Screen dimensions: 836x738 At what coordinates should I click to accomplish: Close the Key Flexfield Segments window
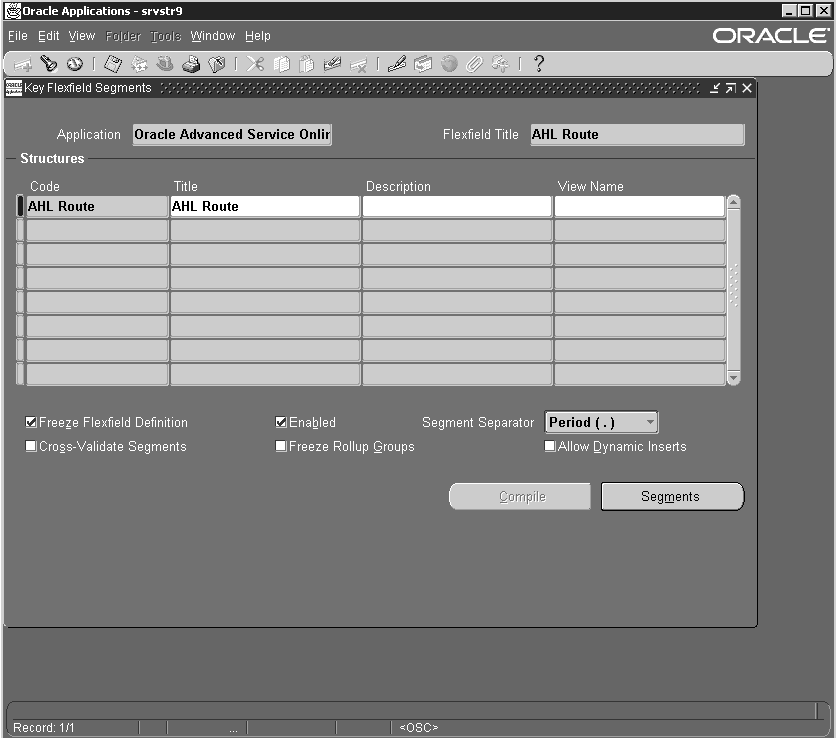click(x=747, y=88)
